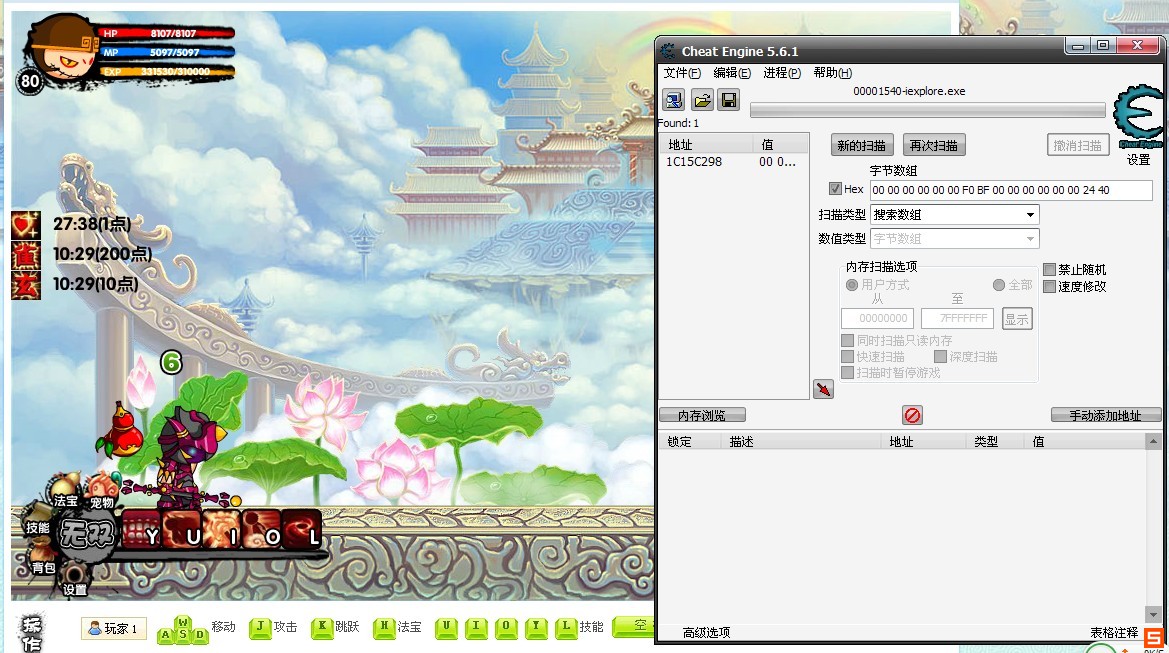Select the 用户方式 radio button

coord(851,285)
